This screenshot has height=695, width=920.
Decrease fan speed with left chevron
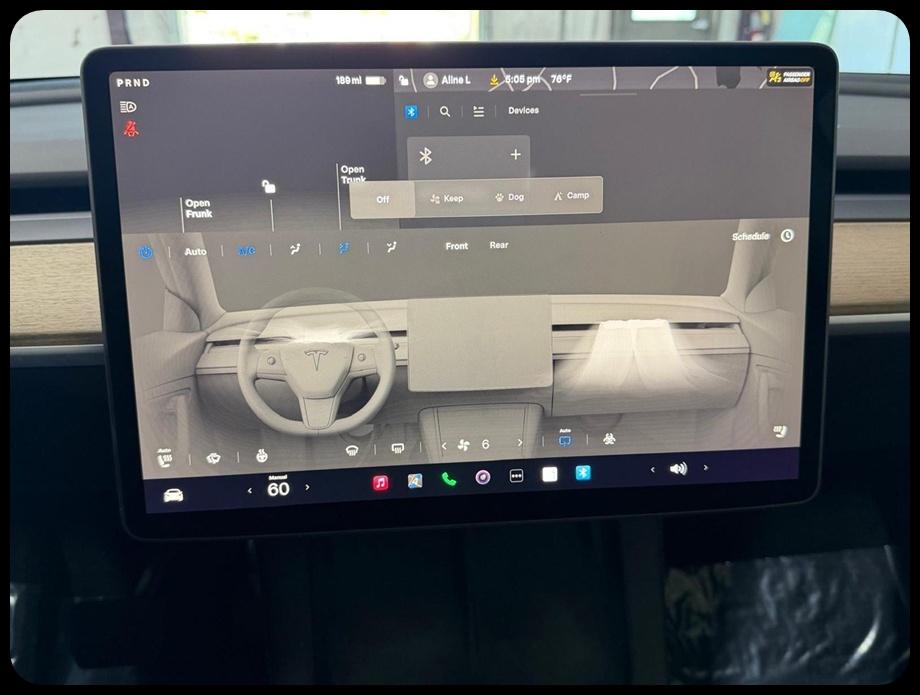444,446
